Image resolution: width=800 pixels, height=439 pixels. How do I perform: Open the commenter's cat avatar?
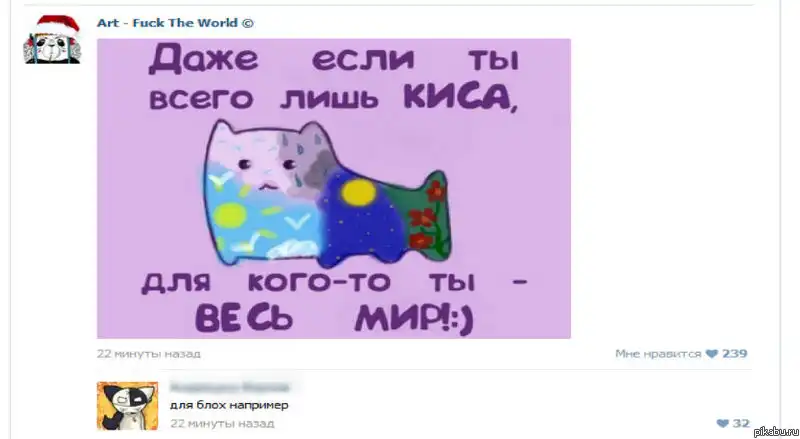(128, 406)
